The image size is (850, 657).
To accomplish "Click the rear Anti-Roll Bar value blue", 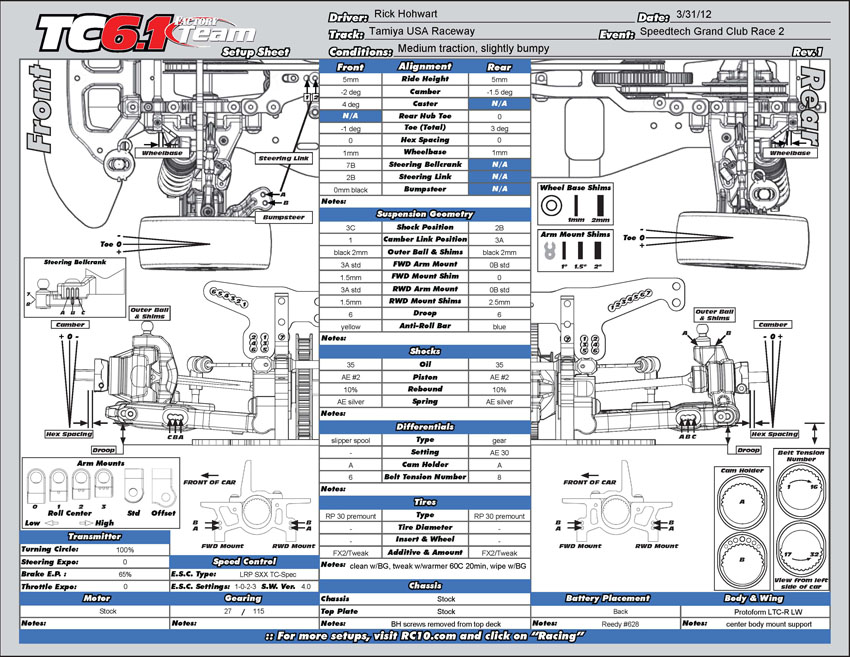I will (x=499, y=326).
